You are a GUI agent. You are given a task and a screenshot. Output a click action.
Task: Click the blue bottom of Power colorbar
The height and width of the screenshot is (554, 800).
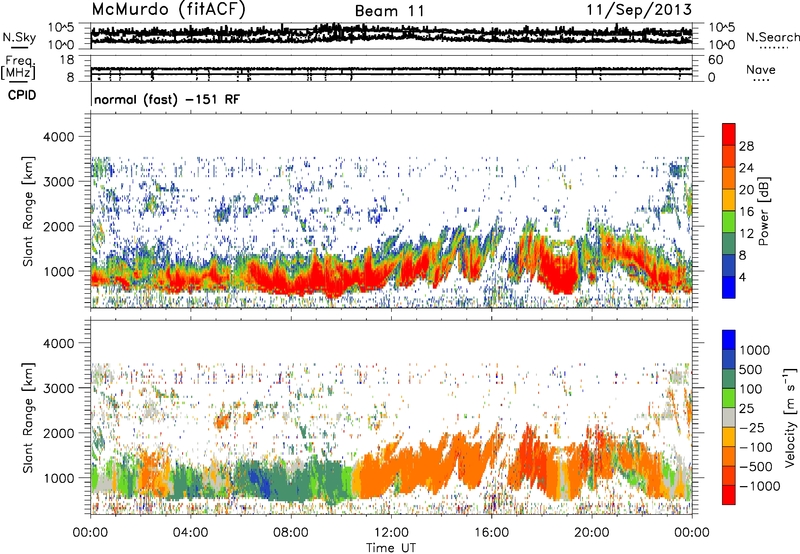coord(729,287)
